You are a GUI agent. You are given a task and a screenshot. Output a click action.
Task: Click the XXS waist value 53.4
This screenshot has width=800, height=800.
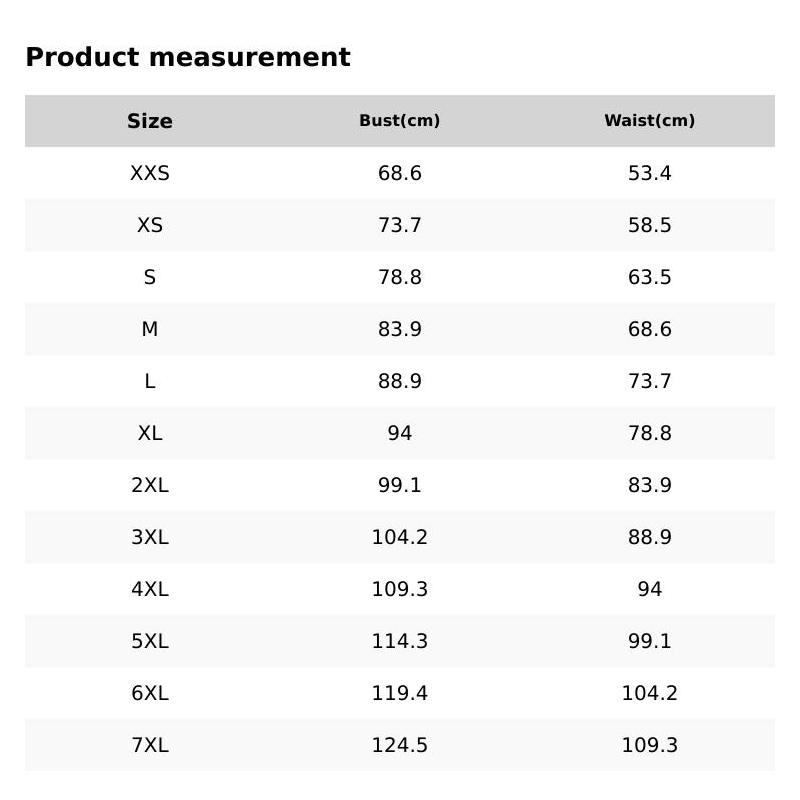click(x=650, y=173)
